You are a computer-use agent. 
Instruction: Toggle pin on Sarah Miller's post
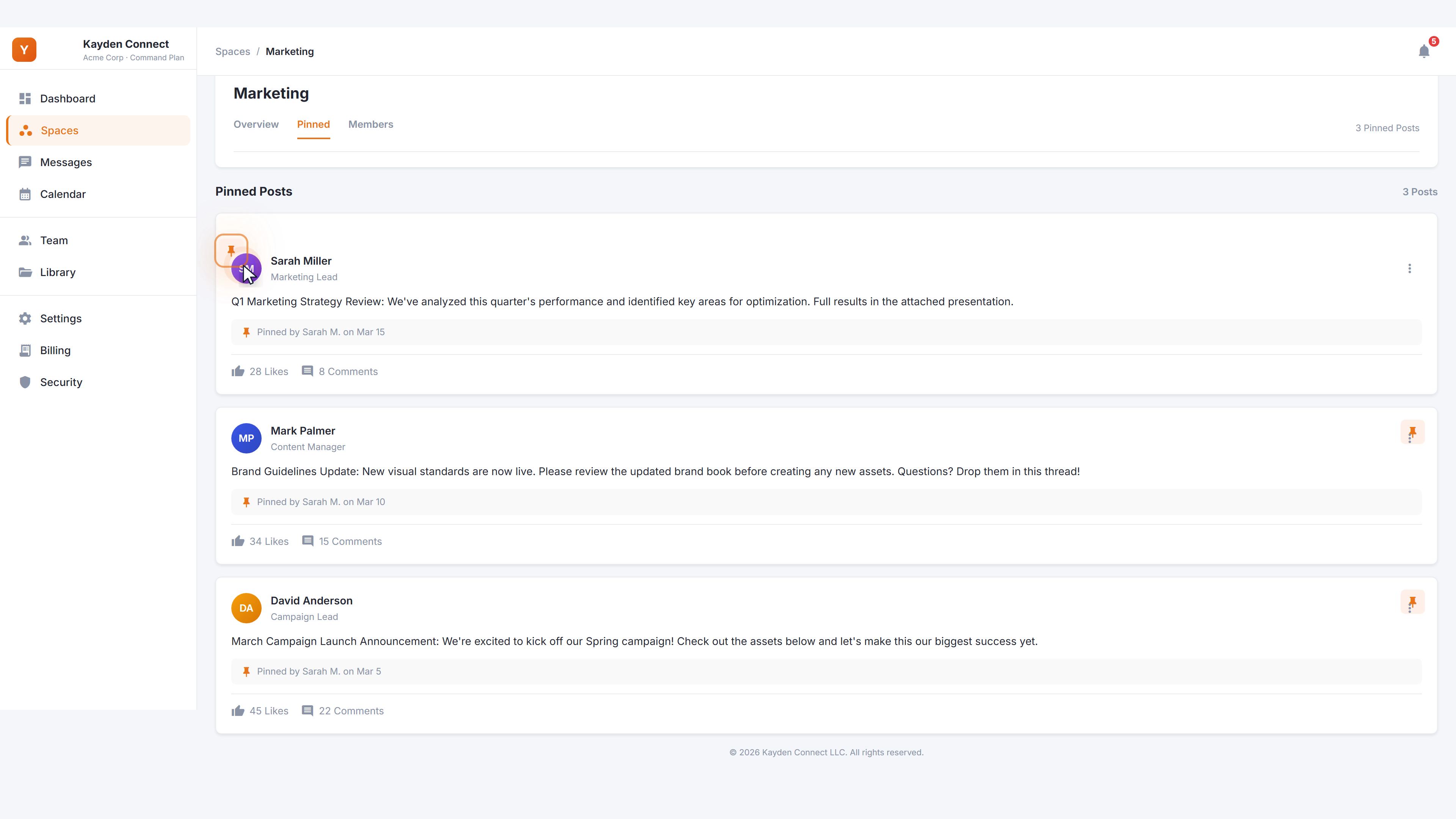231,250
